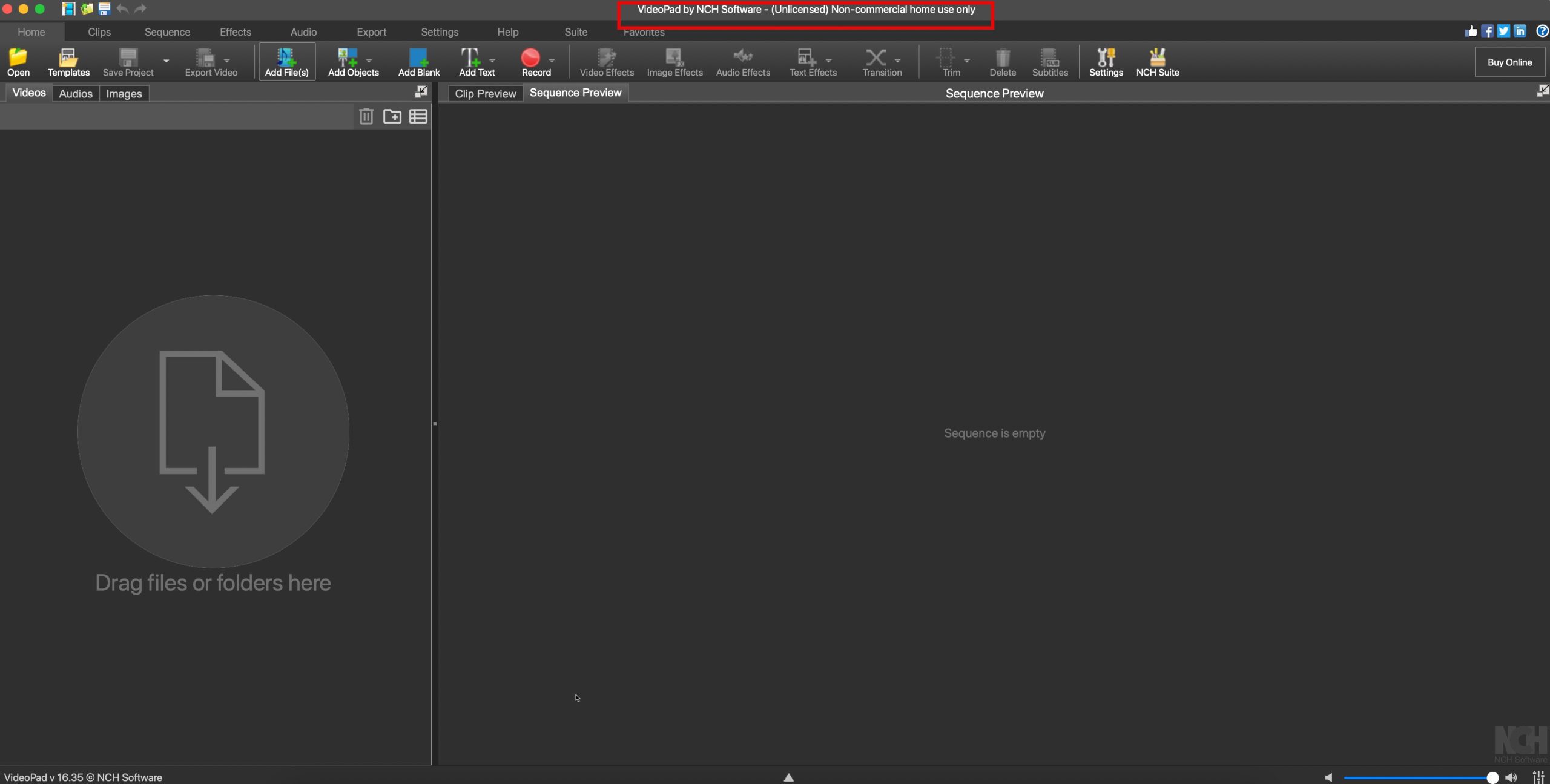This screenshot has height=784, width=1550.
Task: Expand the Record dropdown arrow
Action: click(552, 61)
